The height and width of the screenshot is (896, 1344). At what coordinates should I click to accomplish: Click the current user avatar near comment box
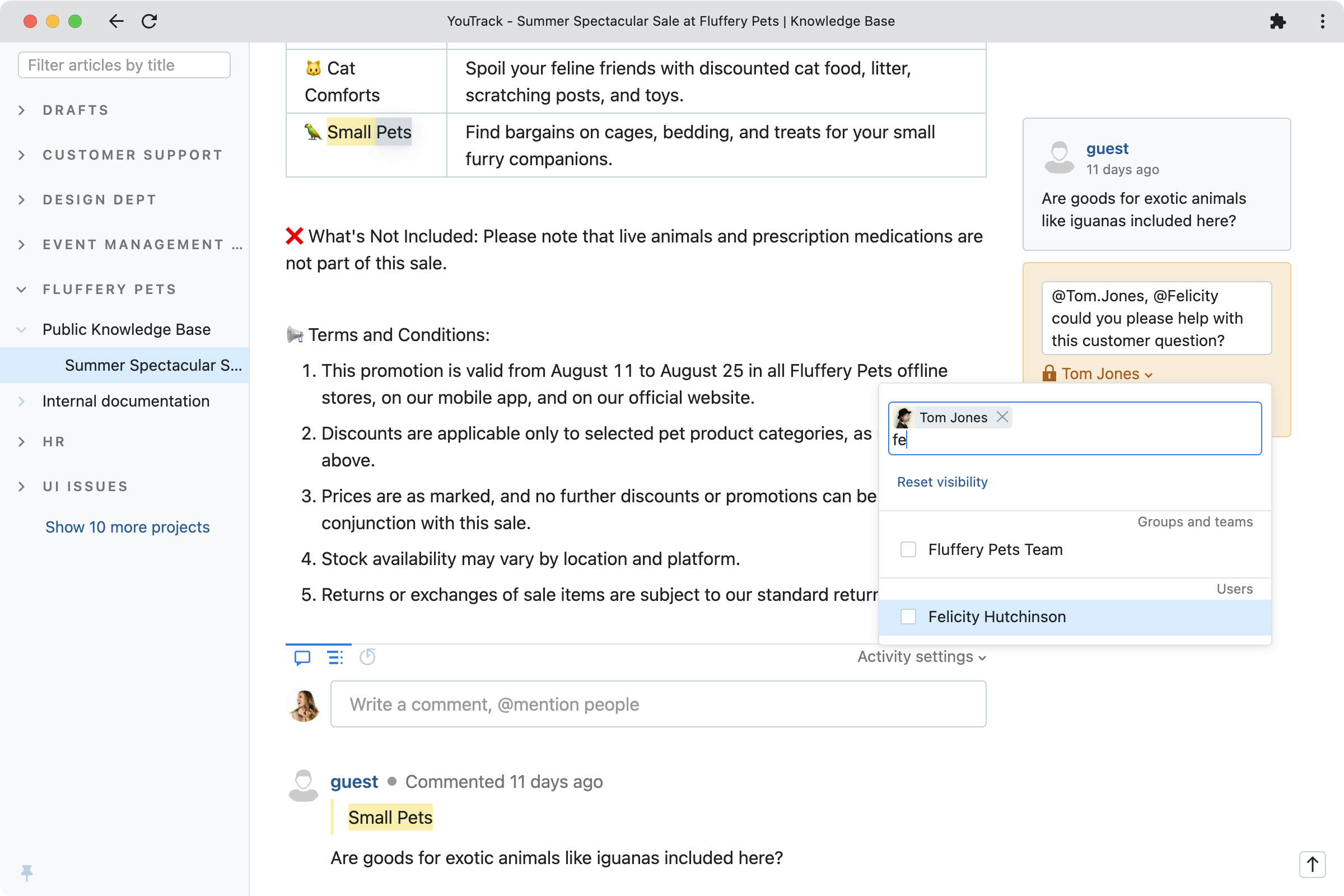[x=304, y=705]
